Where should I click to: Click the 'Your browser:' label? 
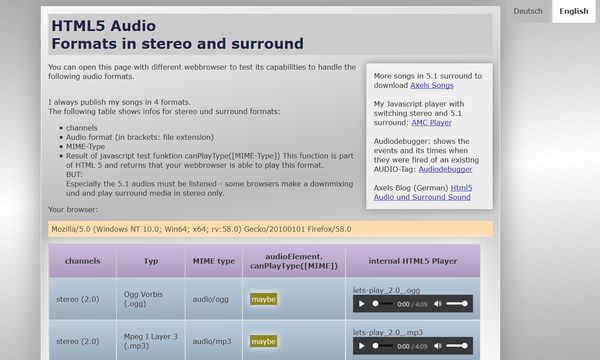pyautogui.click(x=73, y=210)
